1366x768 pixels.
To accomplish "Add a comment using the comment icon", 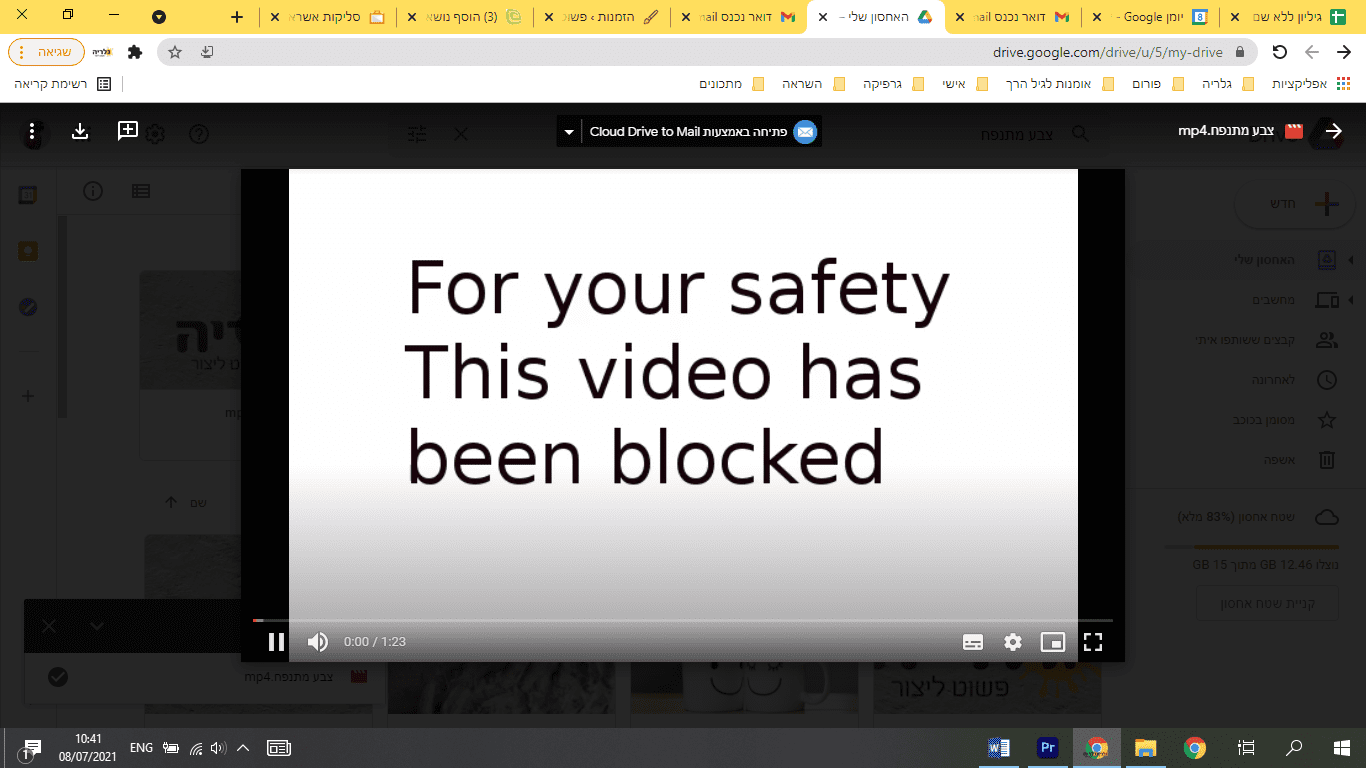I will point(128,131).
